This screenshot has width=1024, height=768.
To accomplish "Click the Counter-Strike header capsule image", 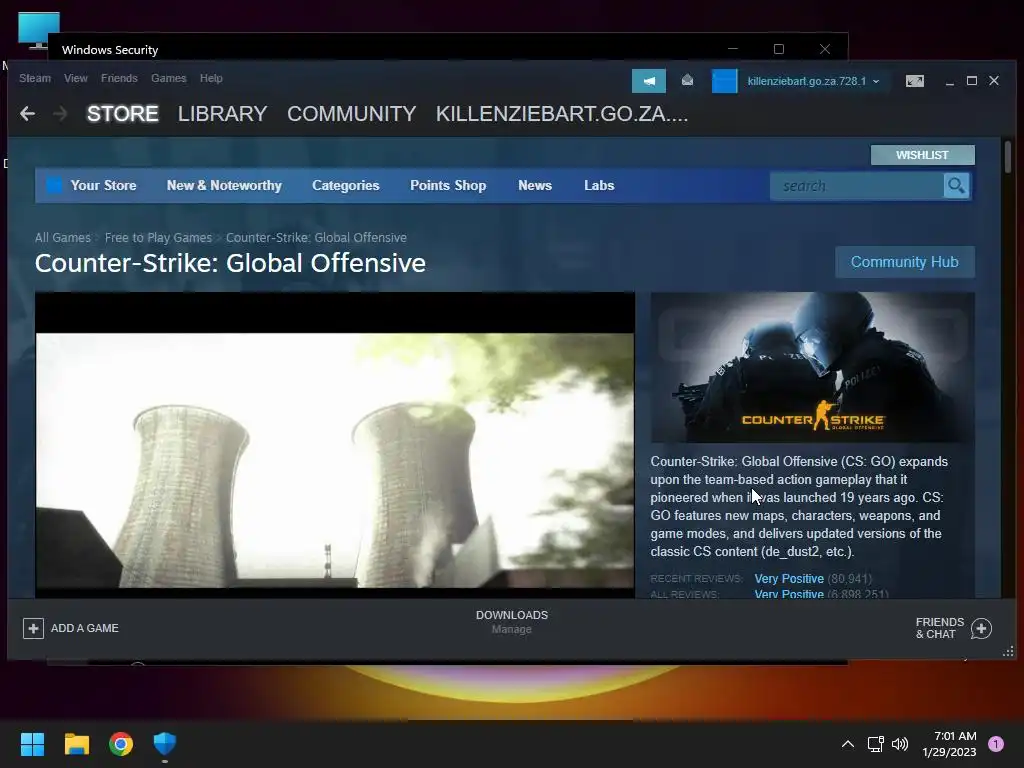I will tap(812, 368).
